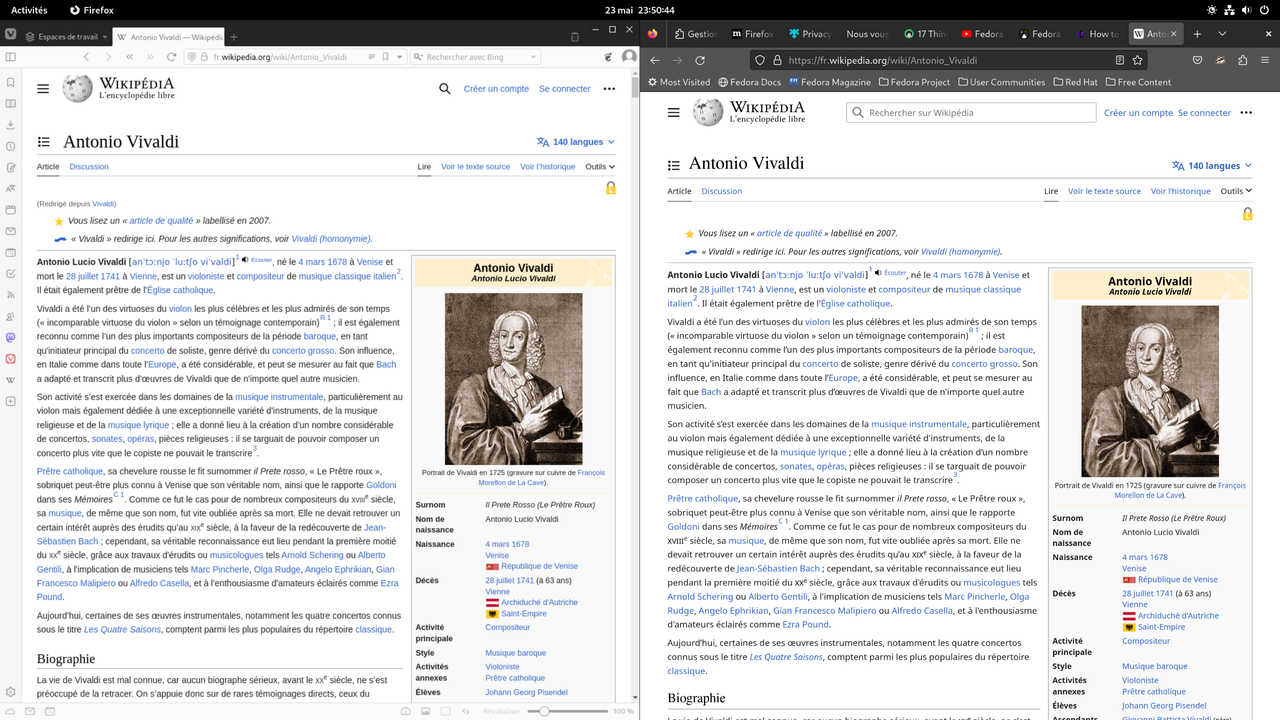Click rewind history button in Vivaldi
1280x720 pixels.
pos(131,57)
